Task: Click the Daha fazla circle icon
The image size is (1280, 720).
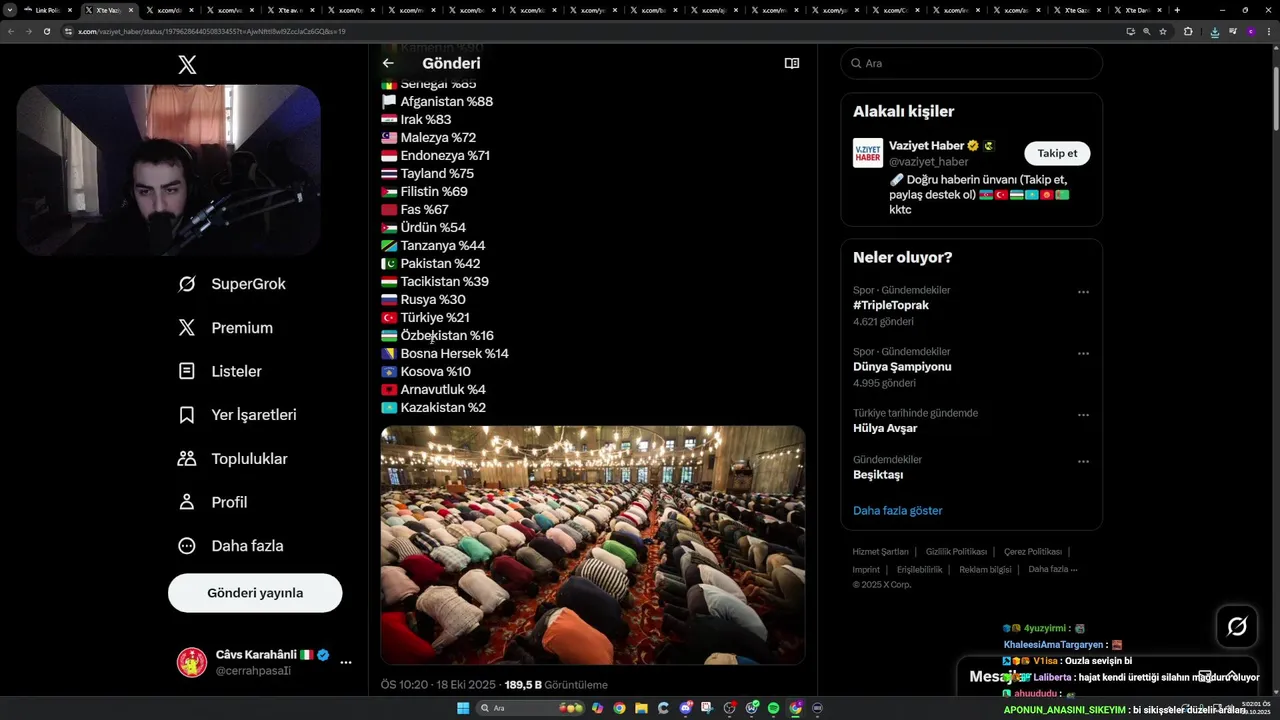Action: pyautogui.click(x=187, y=546)
